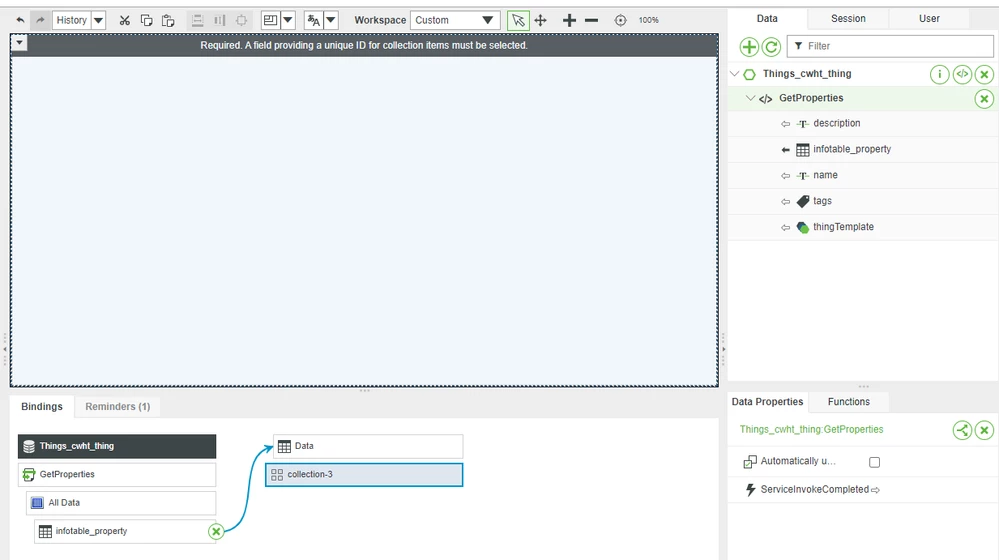Add a new data entity

click(749, 47)
